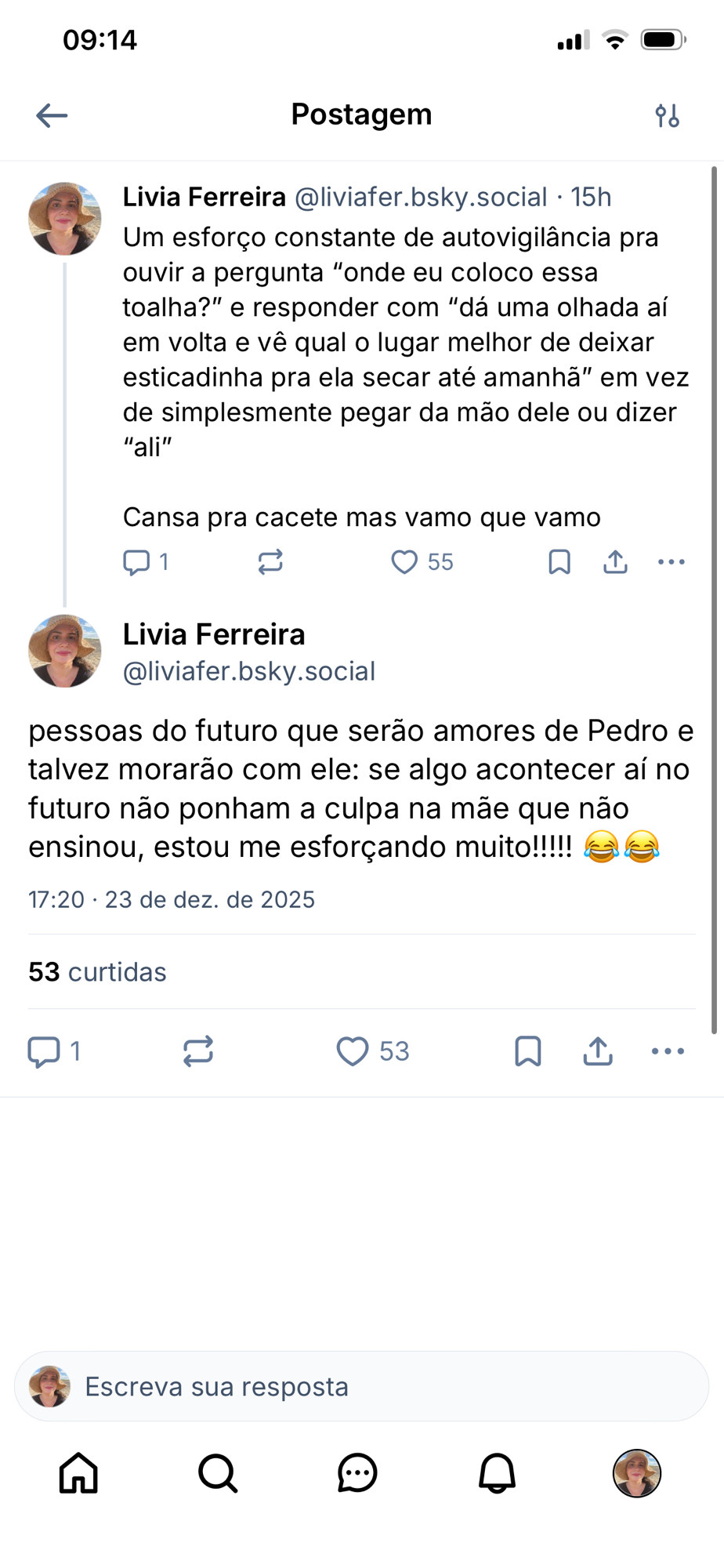Tap the back arrow icon
724x1568 pixels.
tap(52, 115)
